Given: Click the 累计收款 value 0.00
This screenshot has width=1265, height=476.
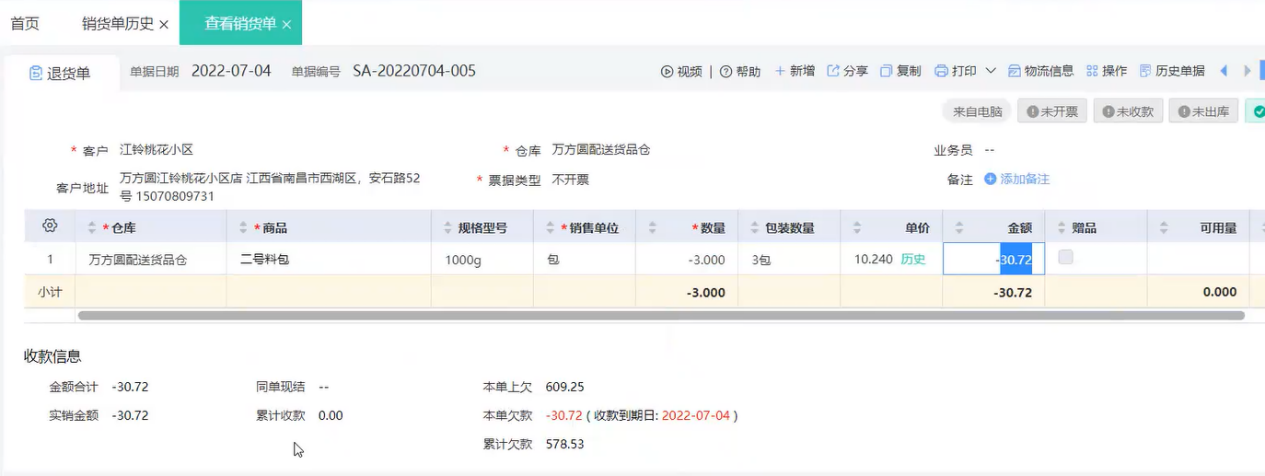Looking at the screenshot, I should [x=331, y=415].
